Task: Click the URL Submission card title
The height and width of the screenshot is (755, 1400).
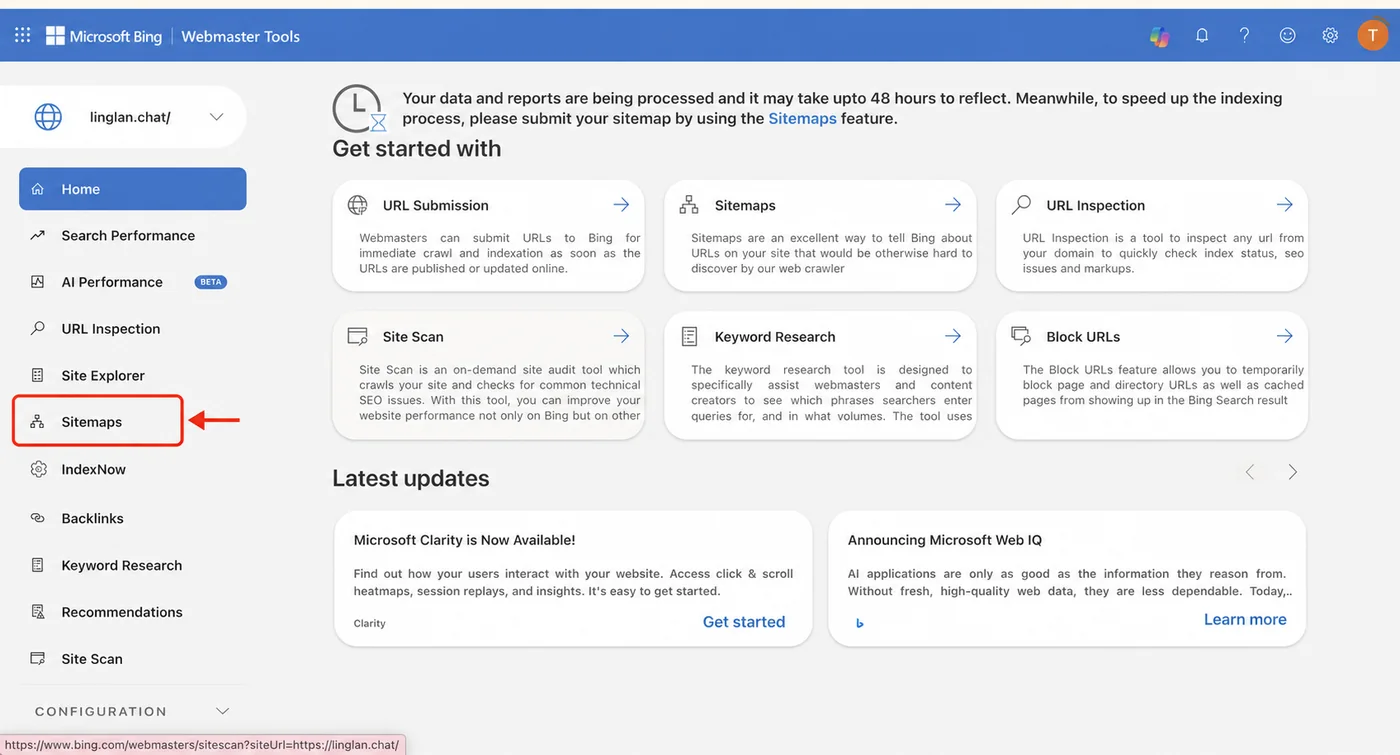Action: click(x=436, y=205)
